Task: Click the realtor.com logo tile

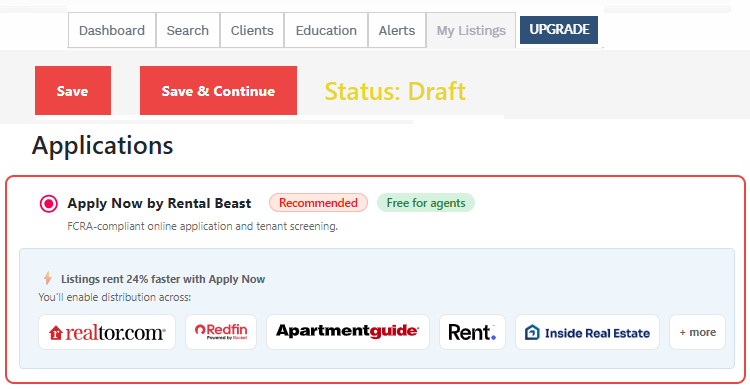Action: click(x=107, y=332)
